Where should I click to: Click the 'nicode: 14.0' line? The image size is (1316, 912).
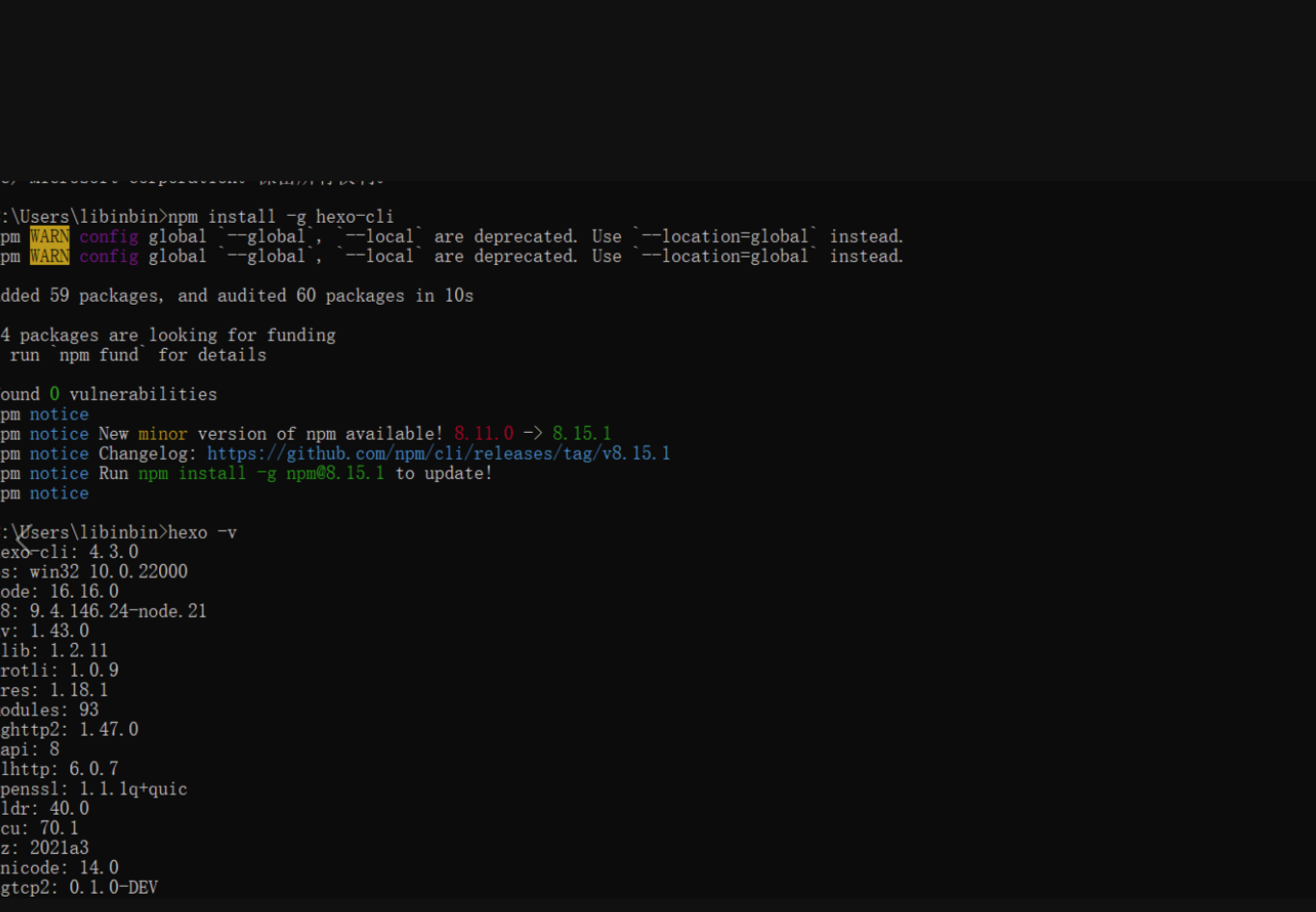(60, 868)
